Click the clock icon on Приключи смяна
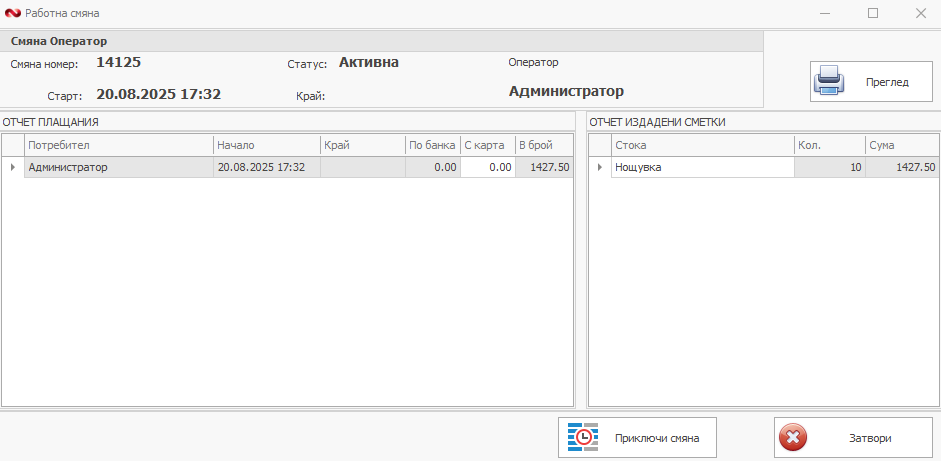 [x=583, y=438]
